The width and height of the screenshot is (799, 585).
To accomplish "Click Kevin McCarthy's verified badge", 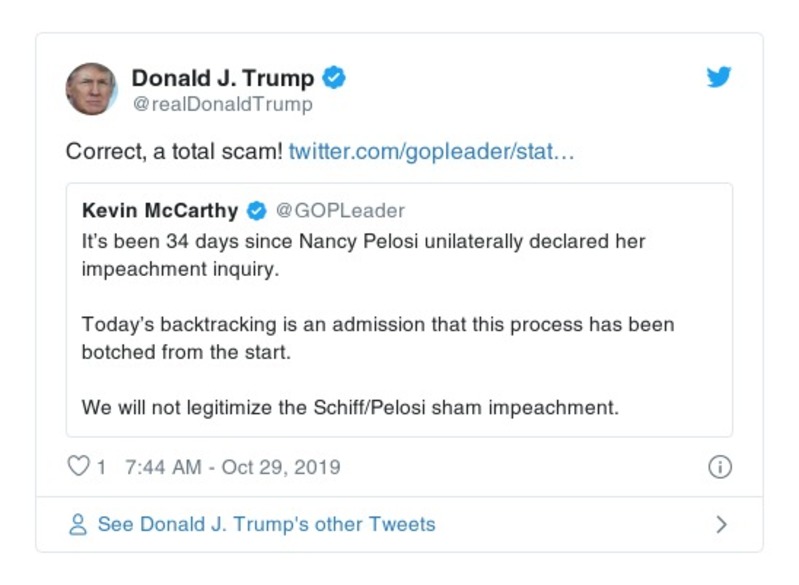I will pos(257,211).
